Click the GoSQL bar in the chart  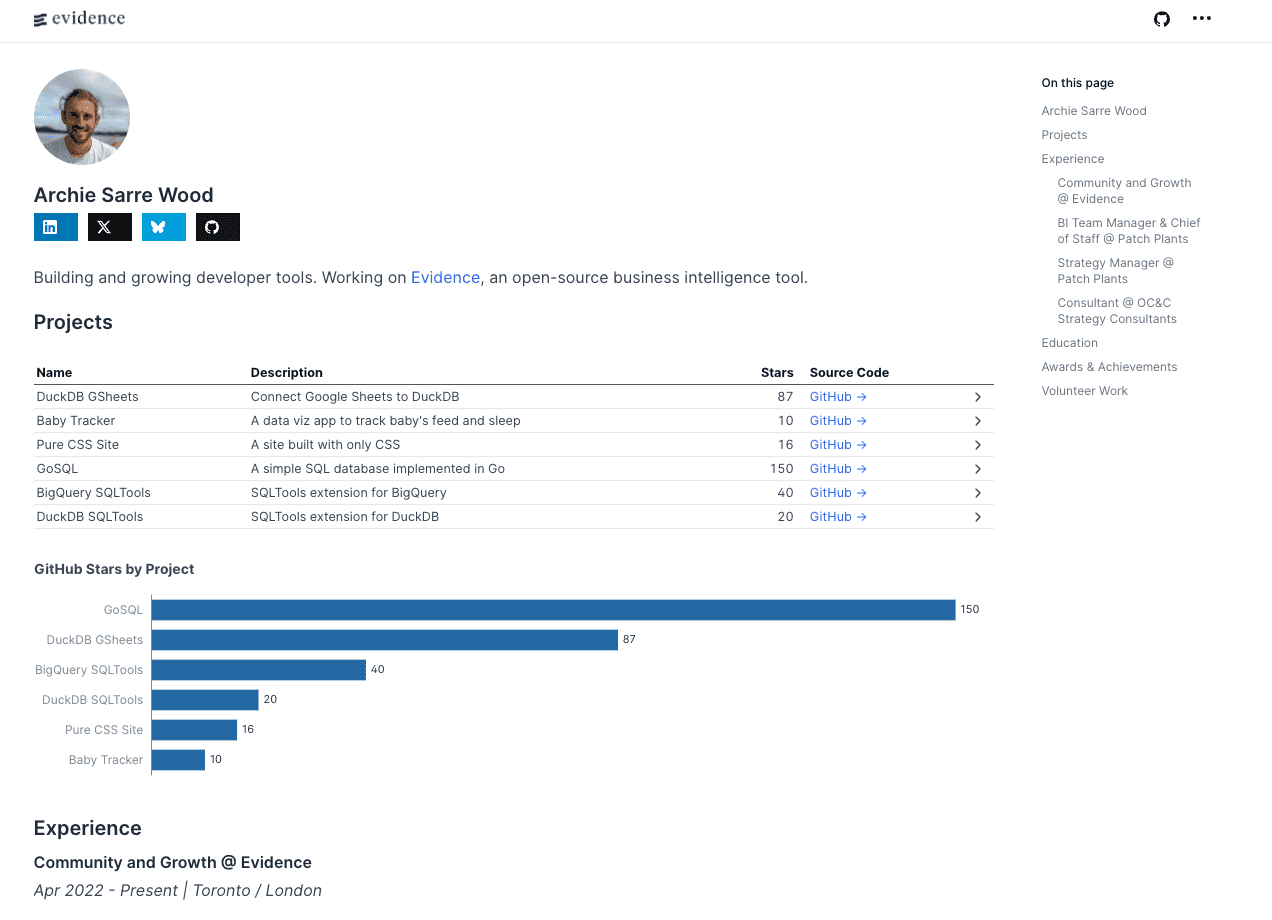pos(553,610)
